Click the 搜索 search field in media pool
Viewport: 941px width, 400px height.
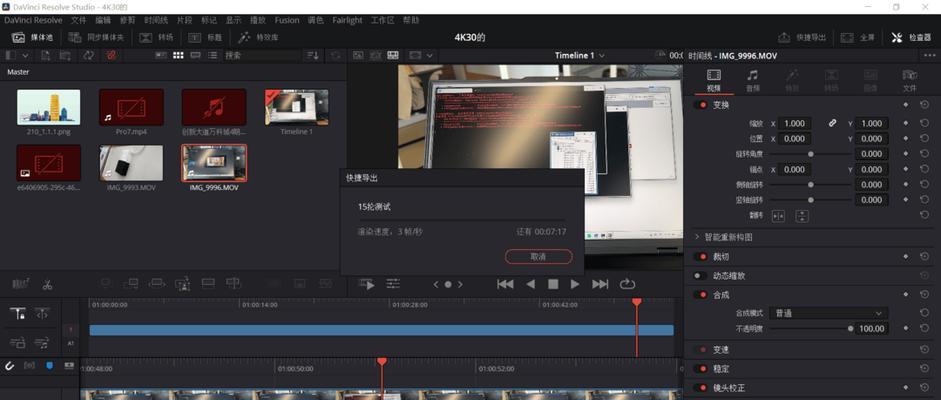coord(262,55)
